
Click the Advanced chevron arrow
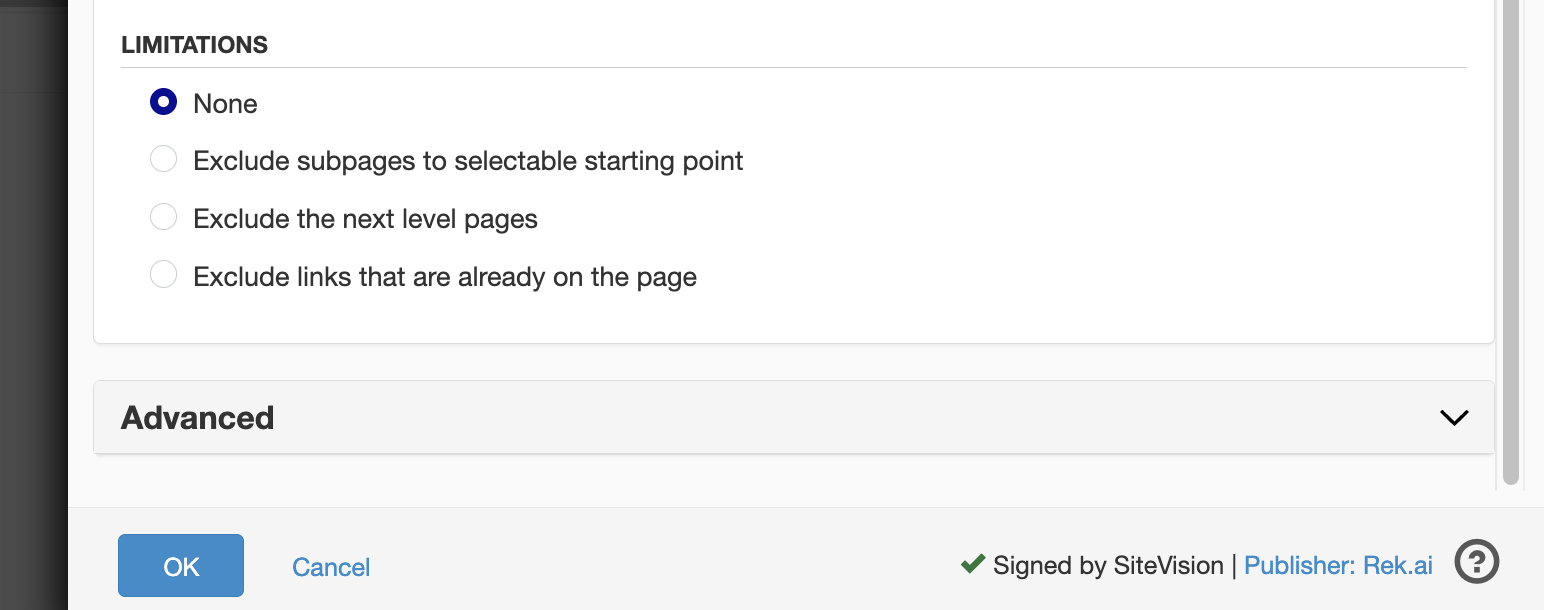[x=1453, y=417]
